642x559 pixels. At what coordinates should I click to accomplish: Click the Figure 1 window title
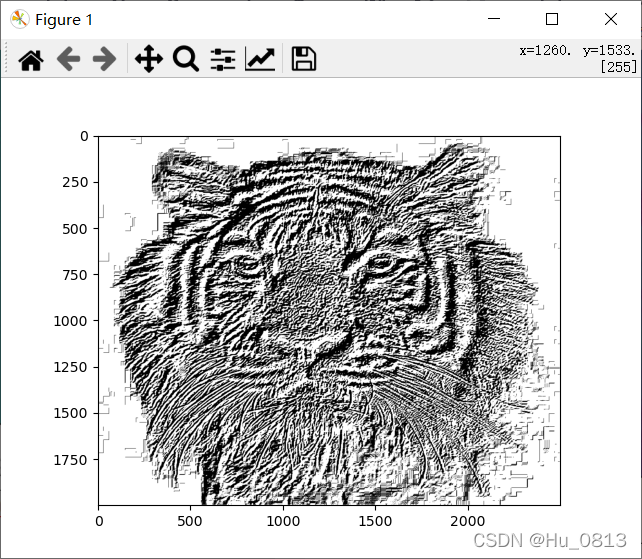pyautogui.click(x=64, y=20)
